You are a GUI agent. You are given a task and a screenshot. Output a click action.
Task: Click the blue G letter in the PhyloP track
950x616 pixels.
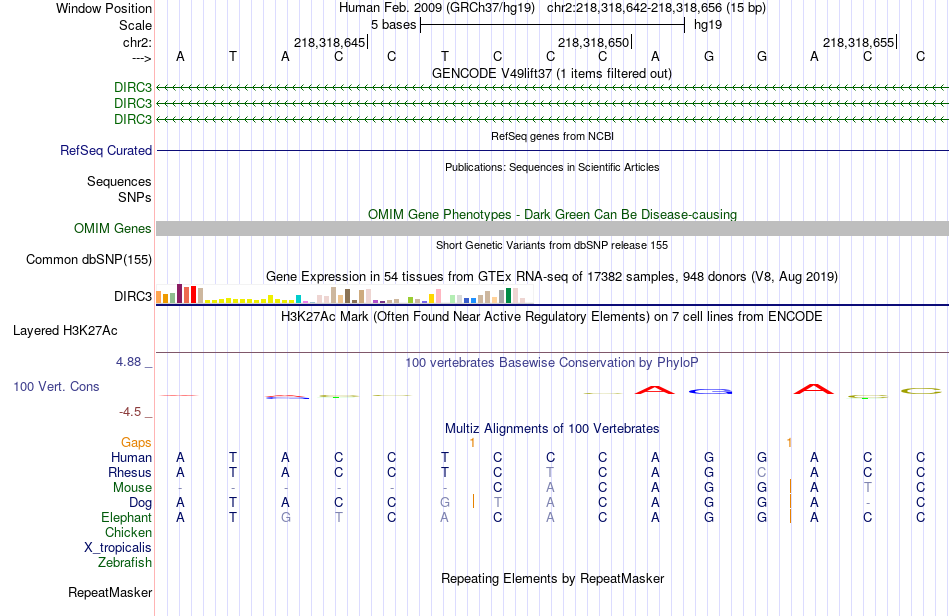click(710, 391)
